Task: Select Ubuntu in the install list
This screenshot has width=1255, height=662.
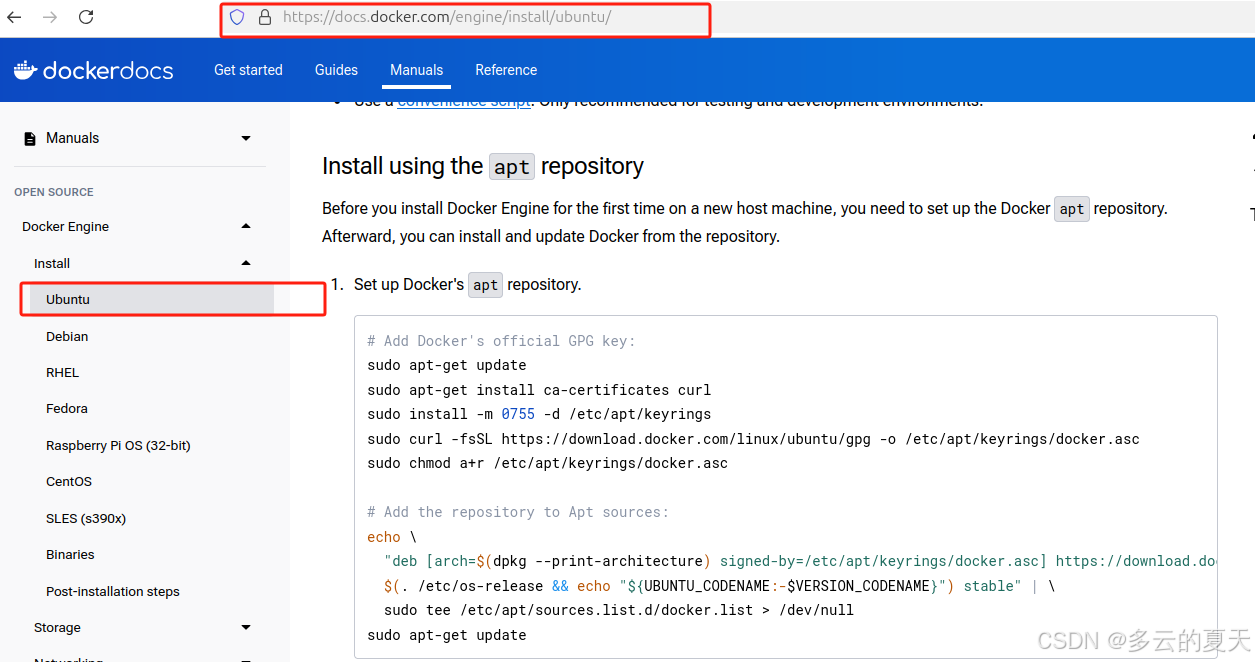Action: coord(68,300)
